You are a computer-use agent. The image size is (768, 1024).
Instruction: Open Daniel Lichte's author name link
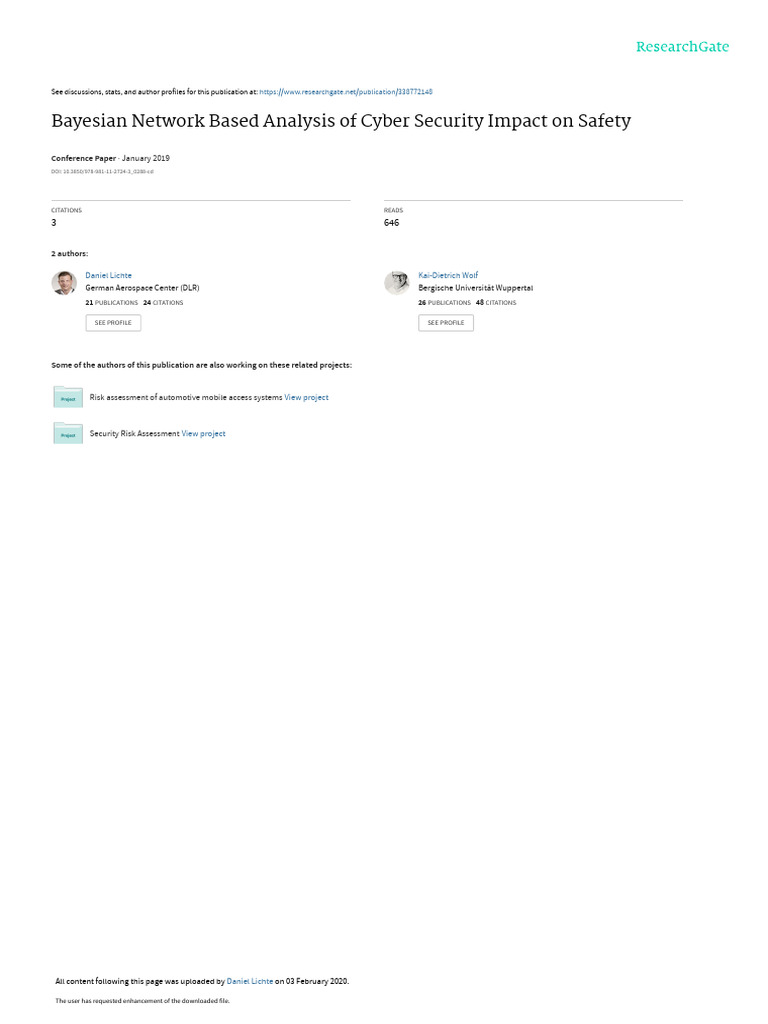pyautogui.click(x=108, y=275)
